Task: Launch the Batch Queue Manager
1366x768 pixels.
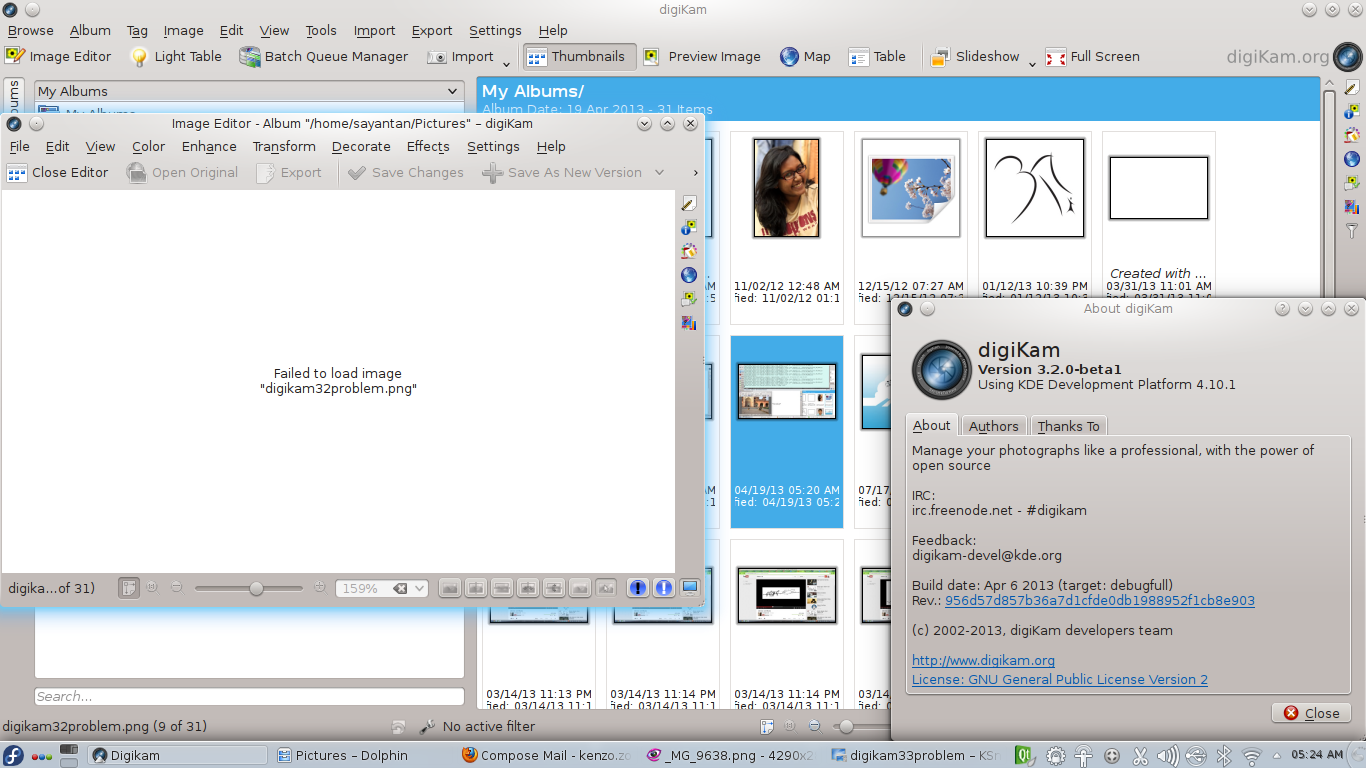Action: [x=323, y=57]
